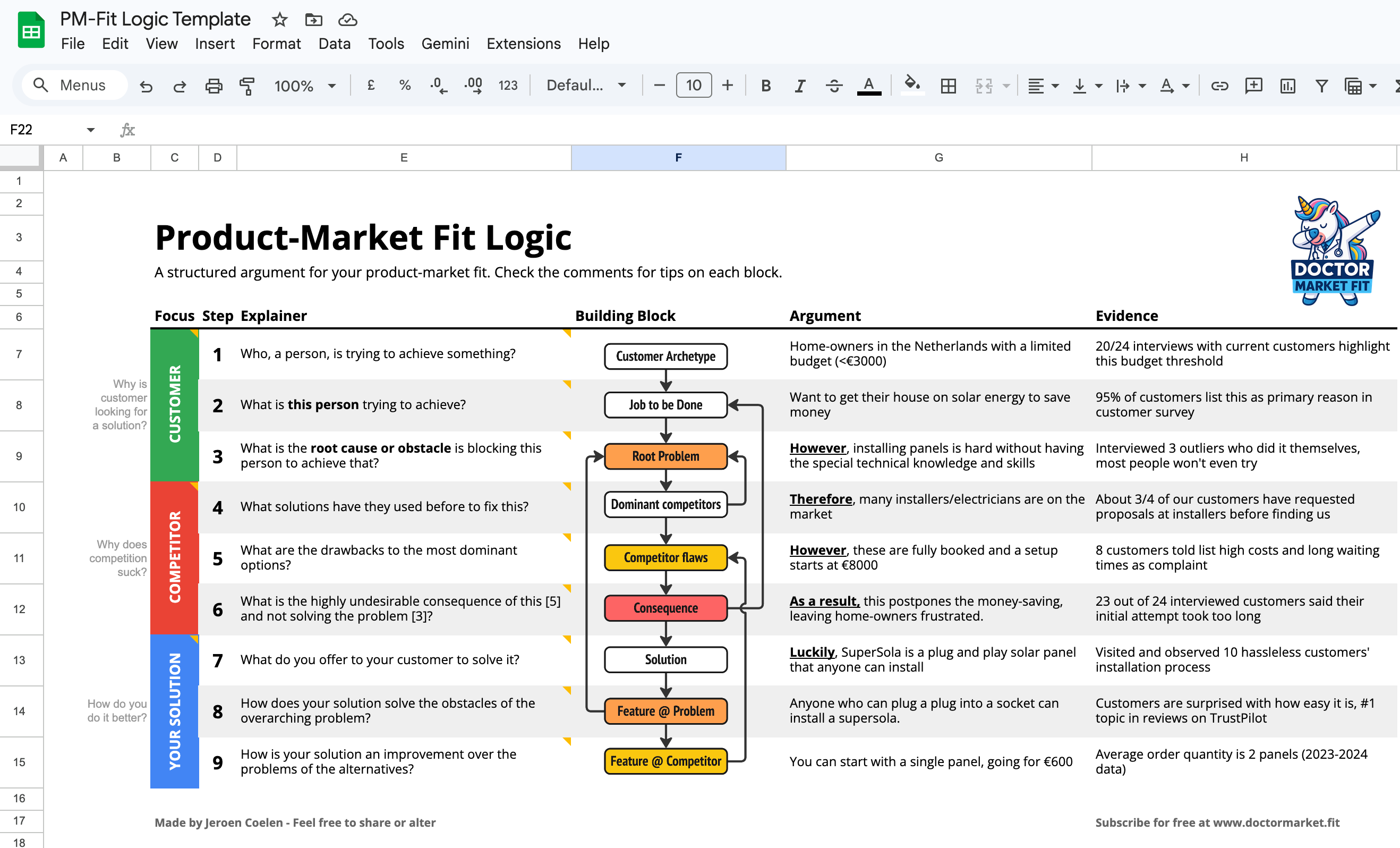Open the fill color paint bucket
Image resolution: width=1400 pixels, height=848 pixels.
[912, 84]
